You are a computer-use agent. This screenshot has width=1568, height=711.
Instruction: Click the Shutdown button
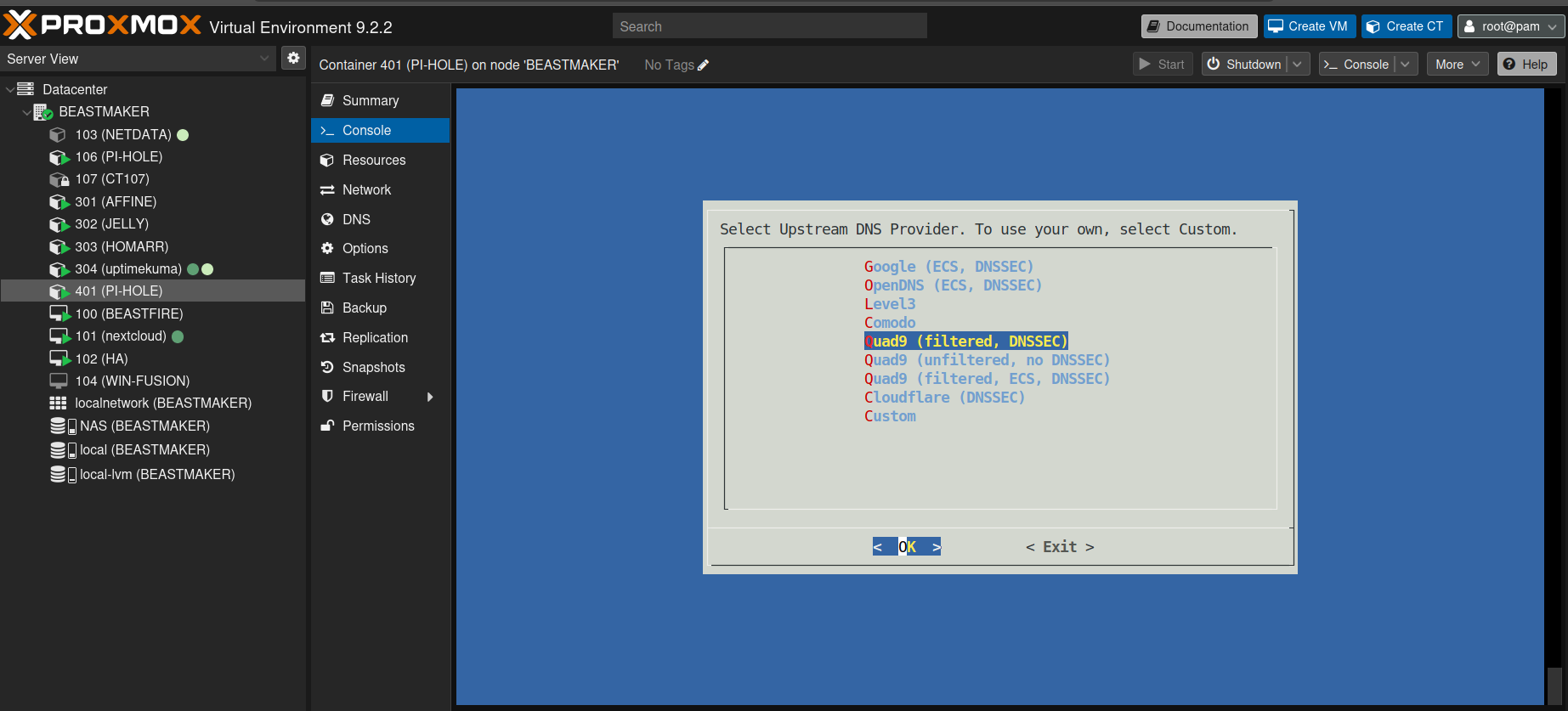click(x=1244, y=65)
